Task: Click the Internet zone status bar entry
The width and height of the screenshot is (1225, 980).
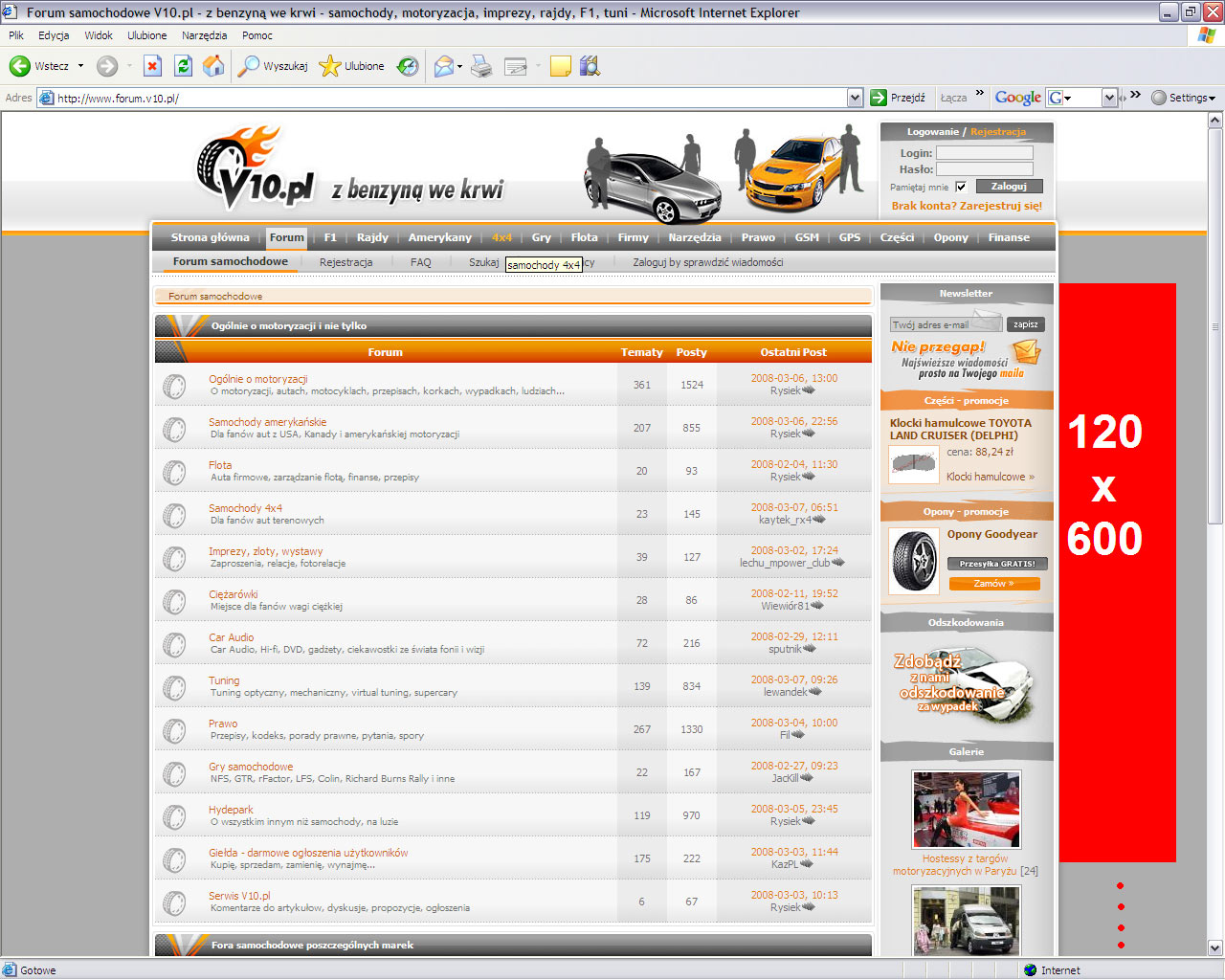Action: (x=1052, y=970)
